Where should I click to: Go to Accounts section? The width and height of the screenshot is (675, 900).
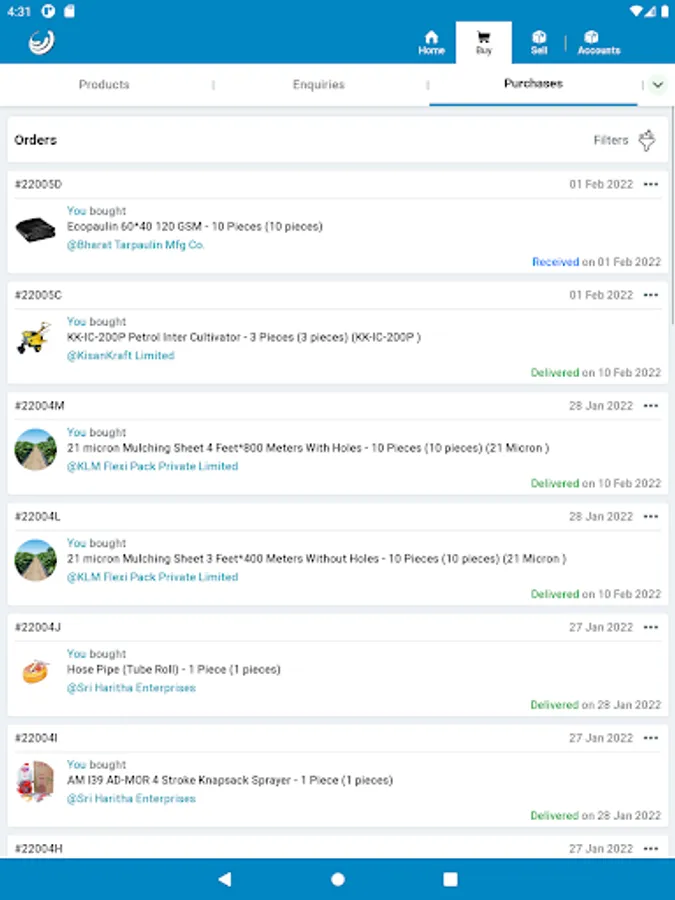tap(599, 43)
